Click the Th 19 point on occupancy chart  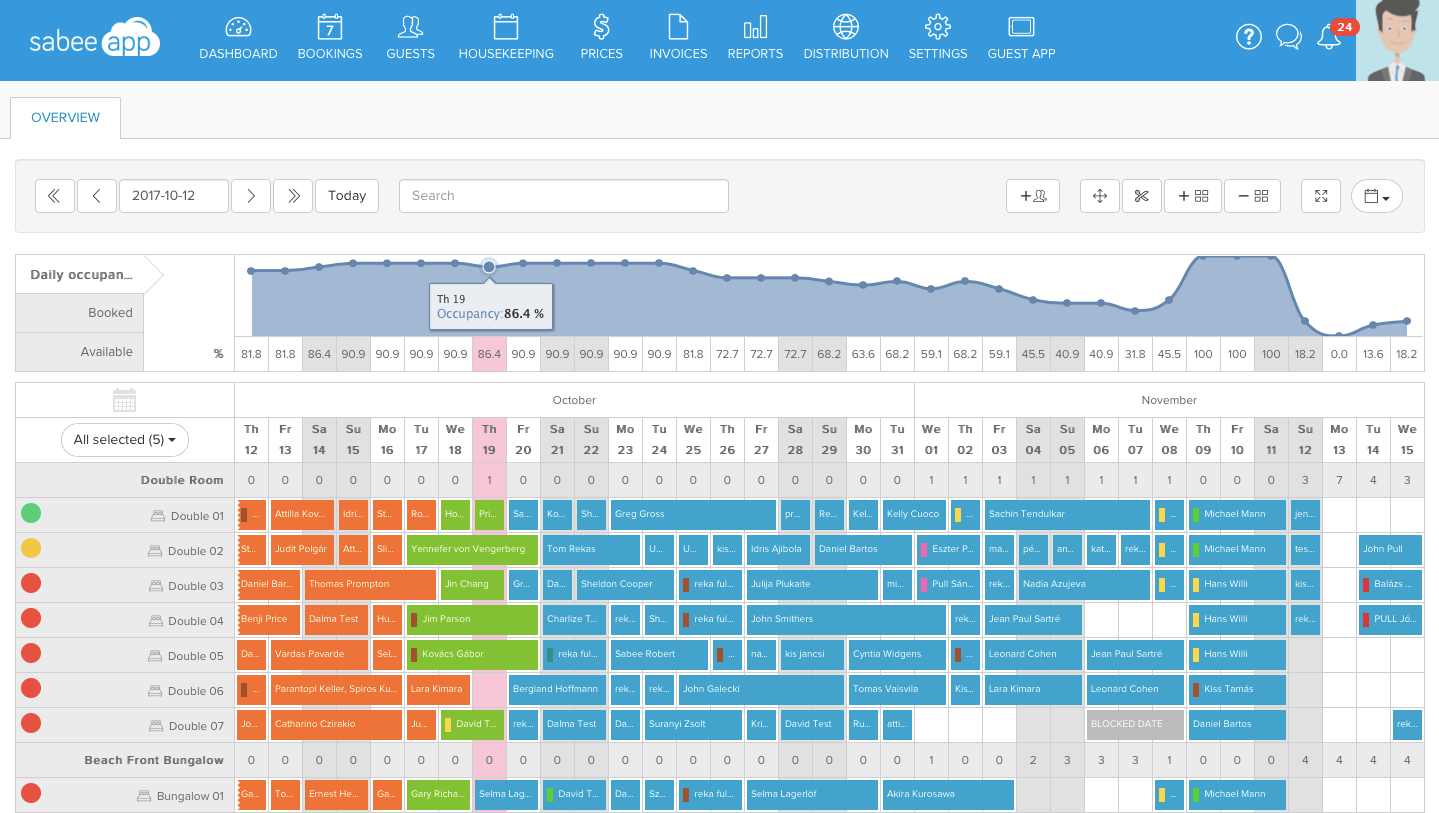[x=488, y=266]
